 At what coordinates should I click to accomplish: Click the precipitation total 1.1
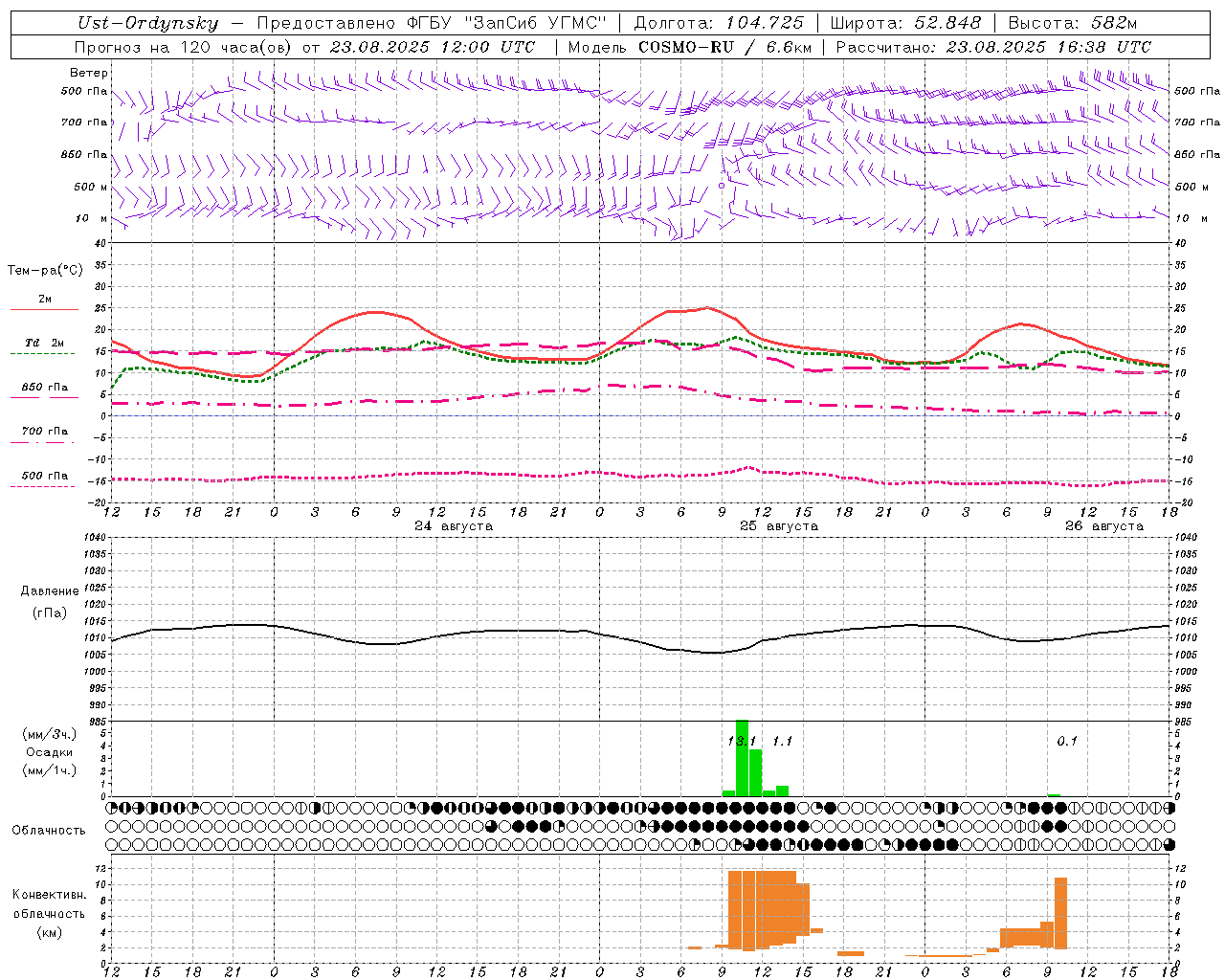782,741
